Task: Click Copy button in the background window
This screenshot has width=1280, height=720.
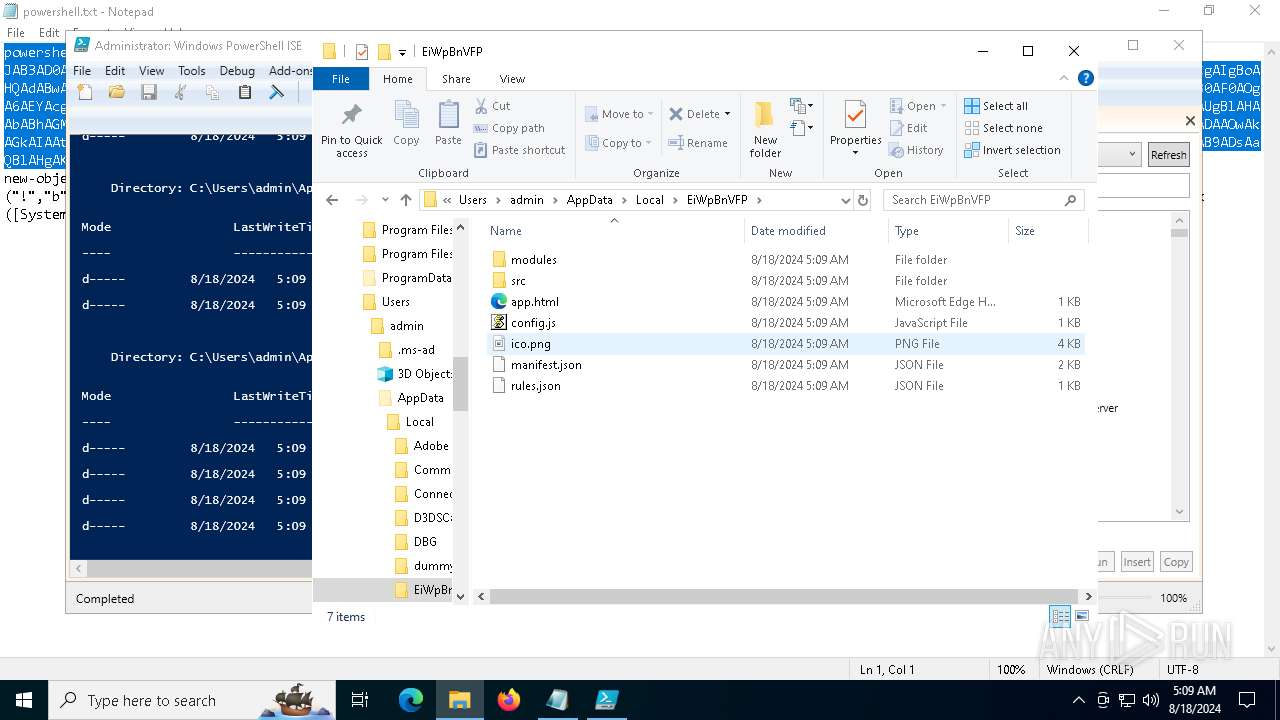Action: coord(1176,562)
